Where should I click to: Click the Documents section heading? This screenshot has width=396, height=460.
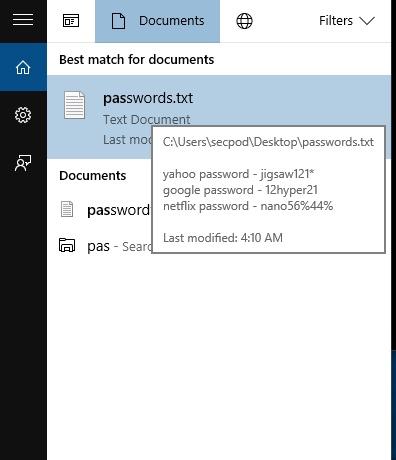[93, 176]
